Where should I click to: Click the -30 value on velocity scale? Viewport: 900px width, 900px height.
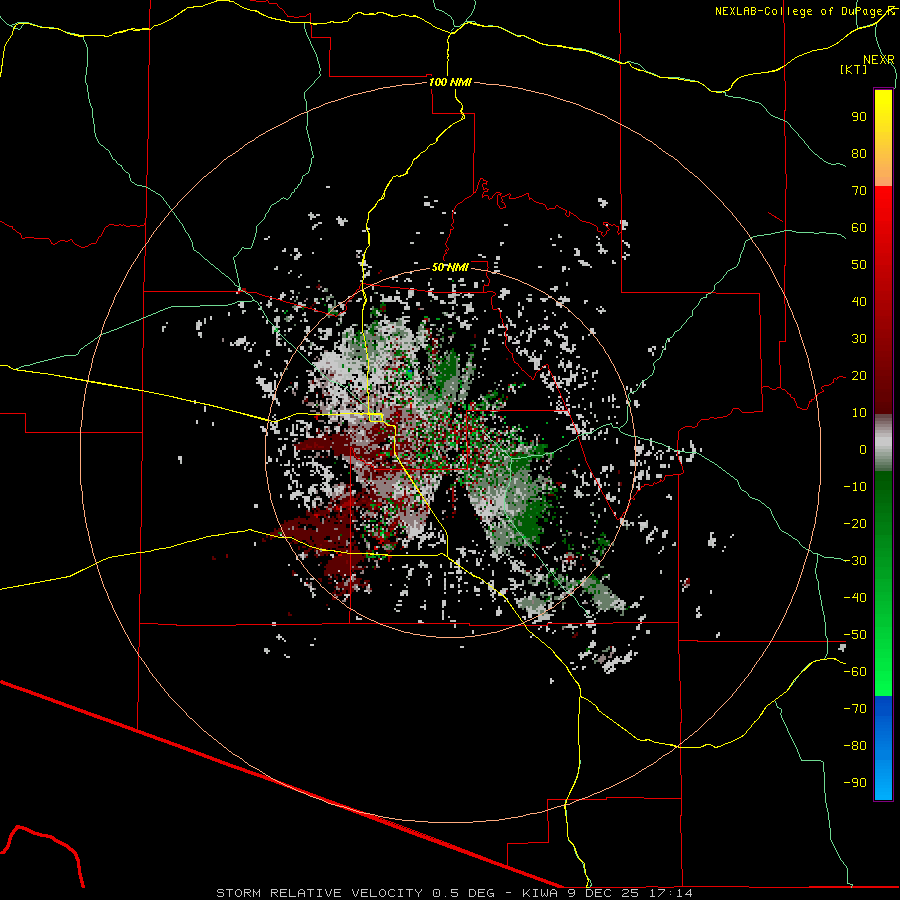tap(855, 561)
